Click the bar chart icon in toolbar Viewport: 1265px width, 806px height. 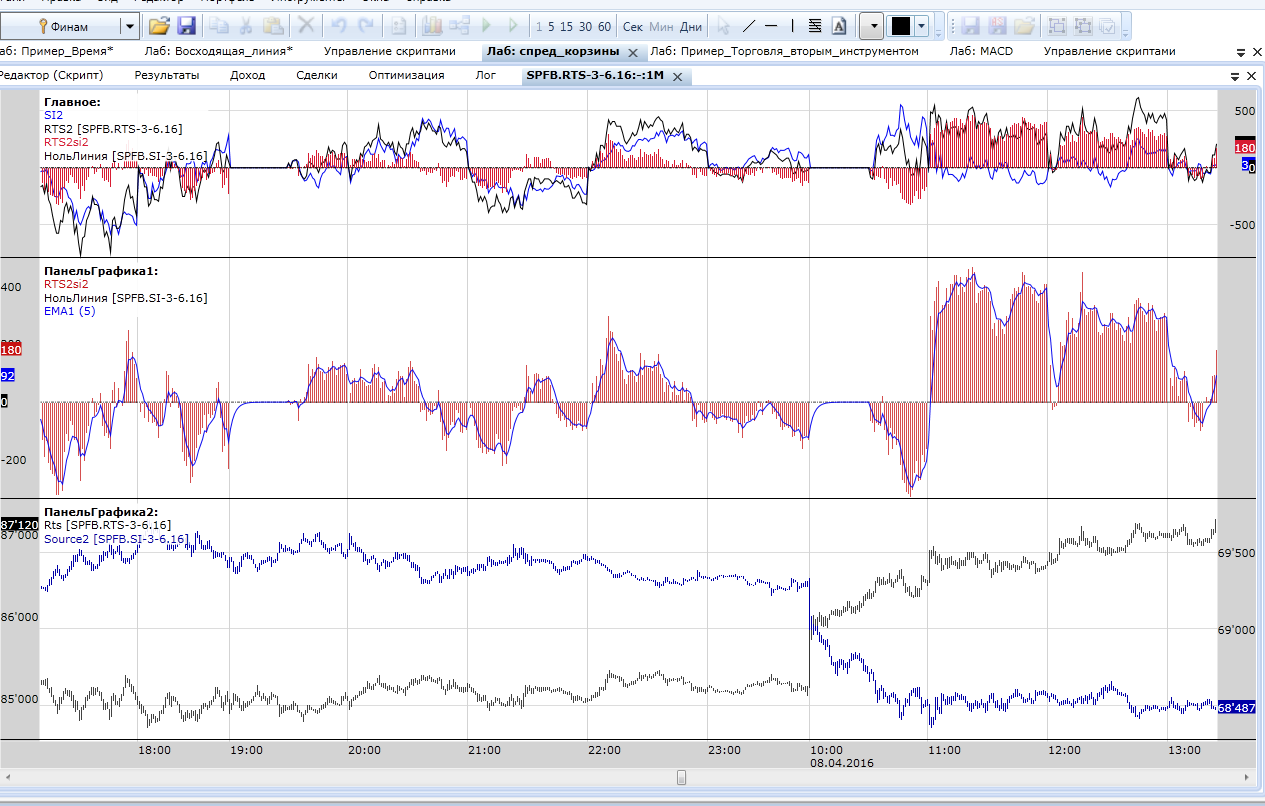[433, 26]
